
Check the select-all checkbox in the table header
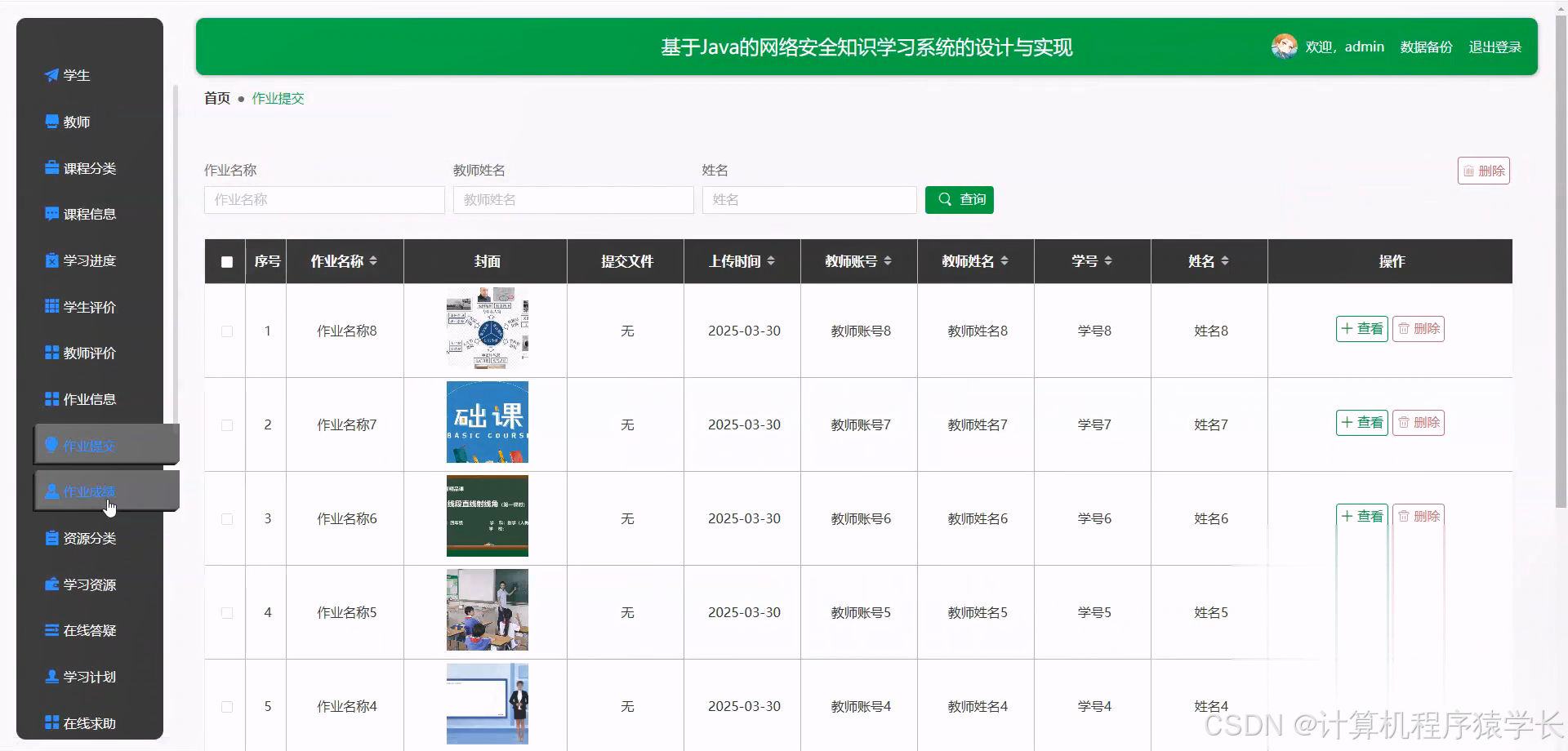pyautogui.click(x=226, y=262)
